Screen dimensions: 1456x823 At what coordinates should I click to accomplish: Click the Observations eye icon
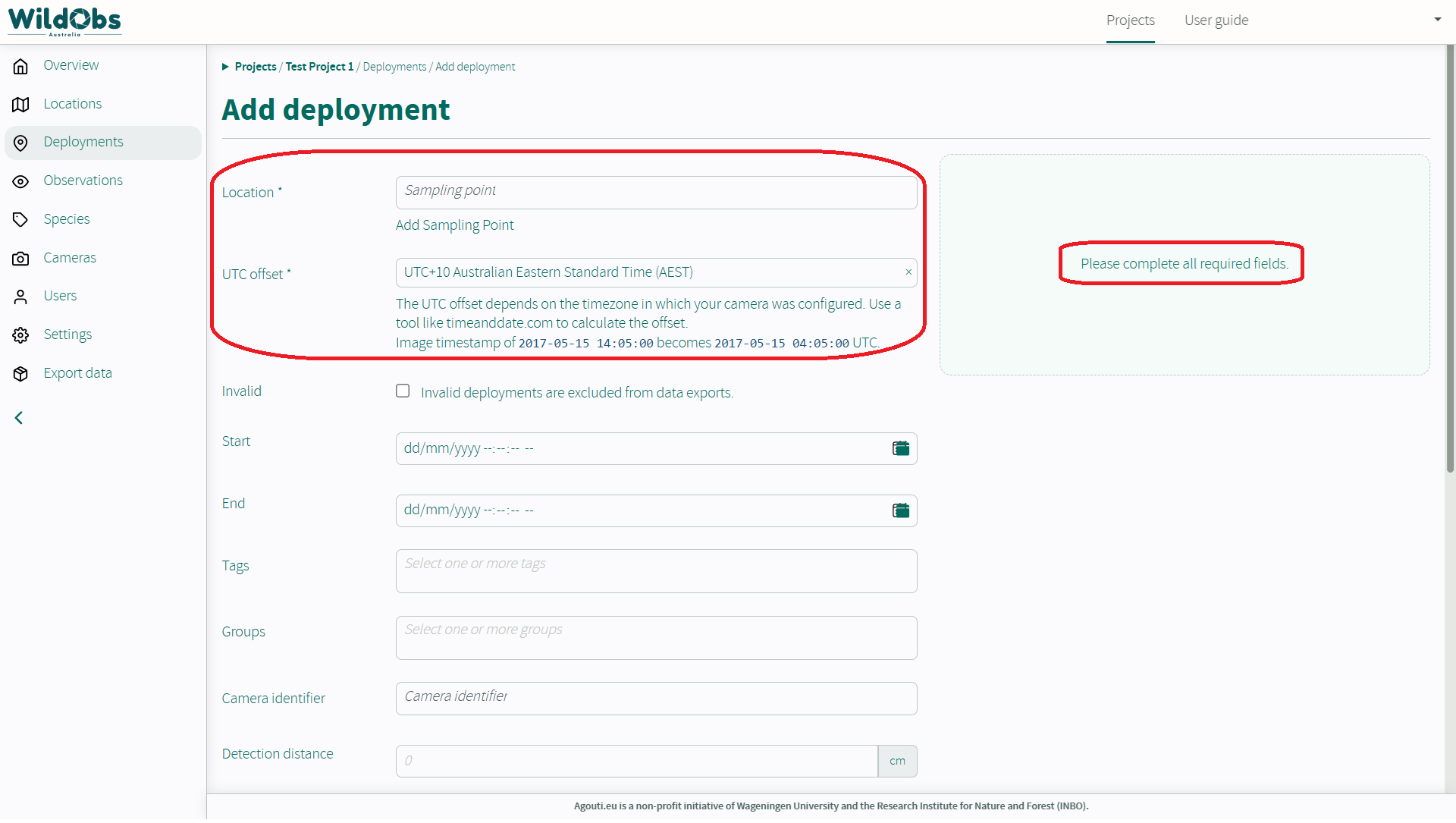point(20,181)
